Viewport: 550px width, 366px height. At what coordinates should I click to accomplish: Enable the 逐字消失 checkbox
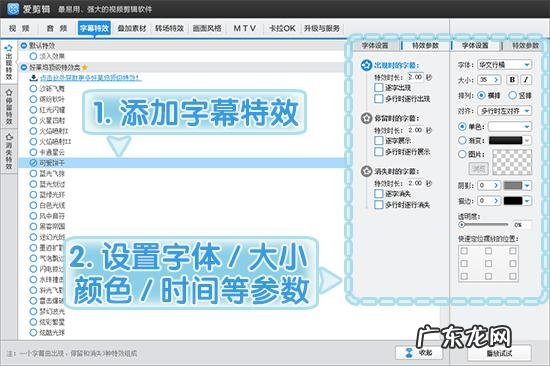379,194
